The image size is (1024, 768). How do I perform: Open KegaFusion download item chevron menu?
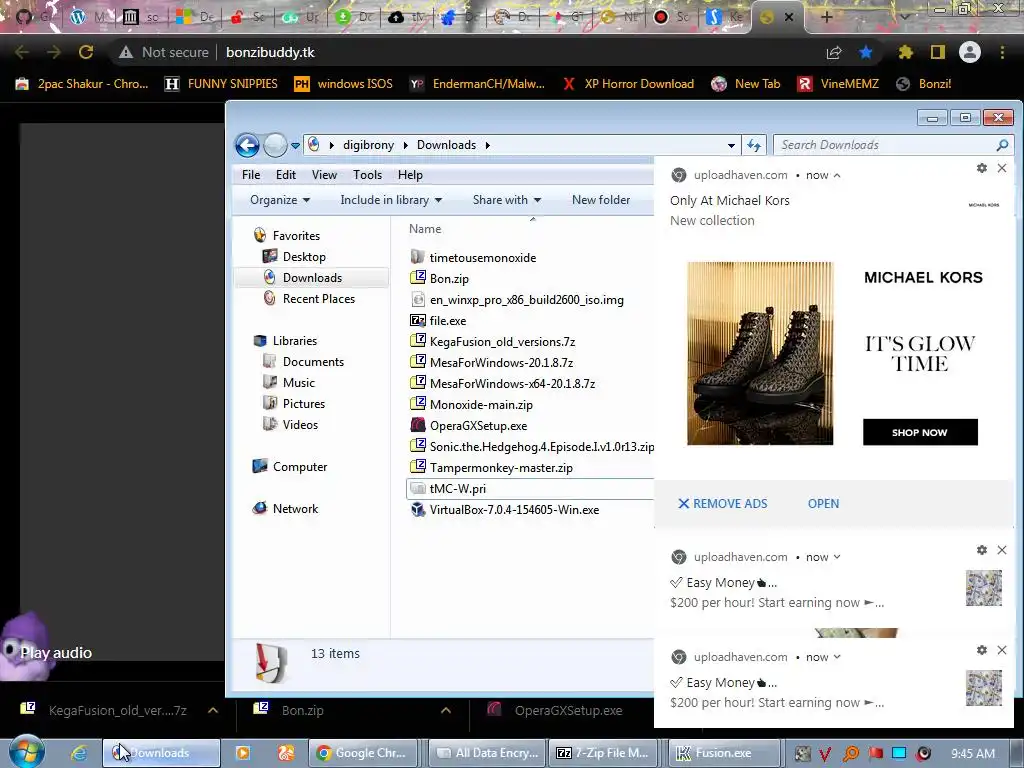[213, 711]
